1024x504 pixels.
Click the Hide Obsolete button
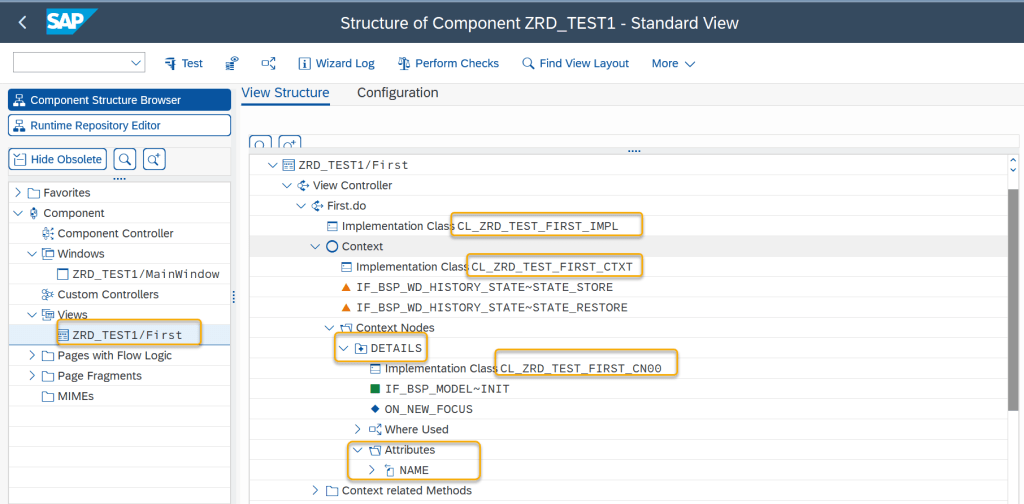click(58, 159)
